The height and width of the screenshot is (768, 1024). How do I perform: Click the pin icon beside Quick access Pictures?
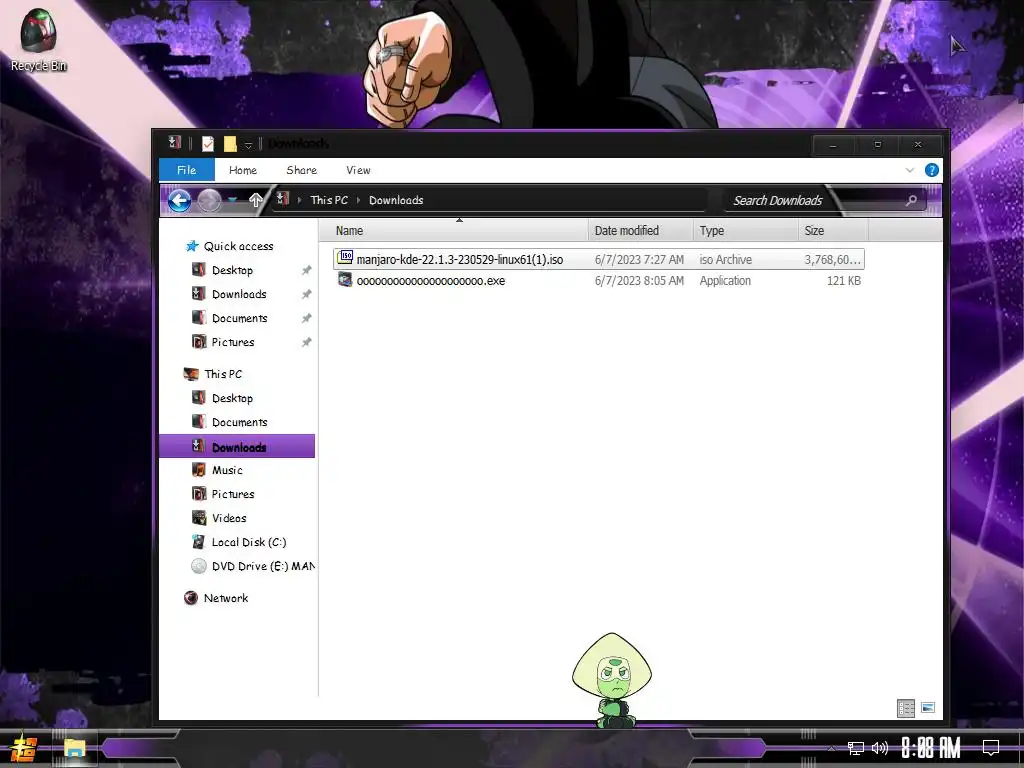pos(306,342)
